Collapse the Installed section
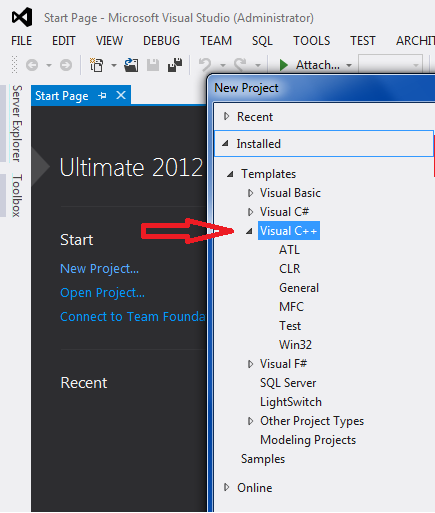The height and width of the screenshot is (513, 435). (x=226, y=144)
